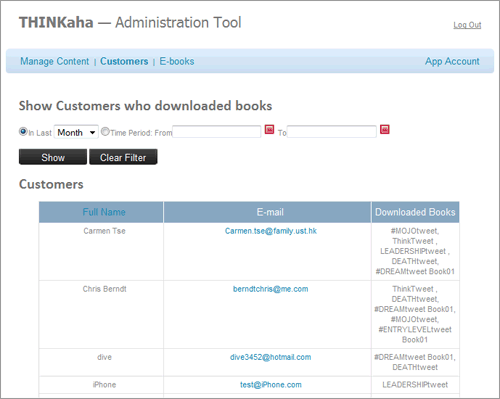Open the E-books section

click(177, 61)
